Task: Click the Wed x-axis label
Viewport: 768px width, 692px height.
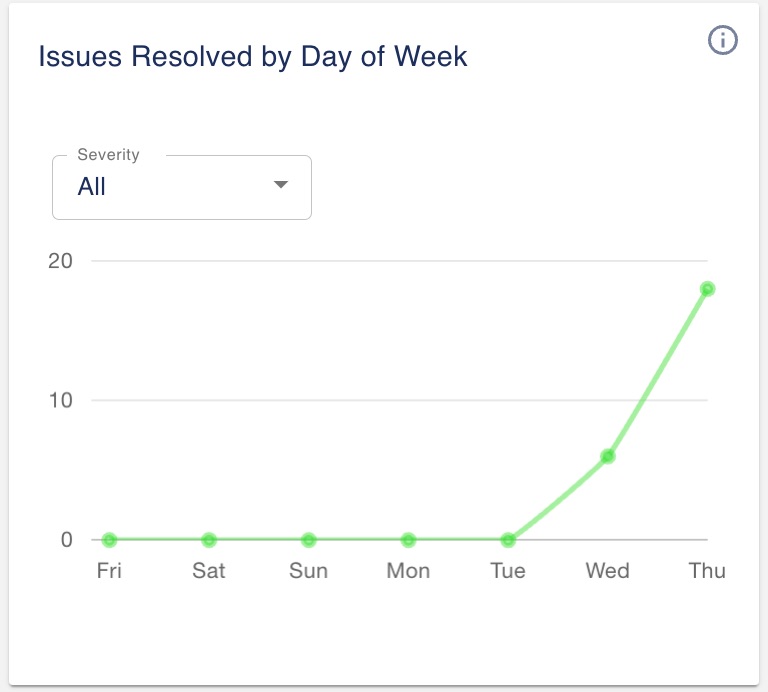Action: coord(607,571)
